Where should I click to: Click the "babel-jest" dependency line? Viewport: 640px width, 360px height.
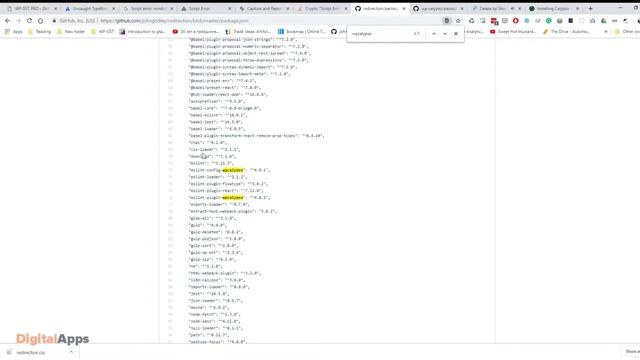pos(216,122)
